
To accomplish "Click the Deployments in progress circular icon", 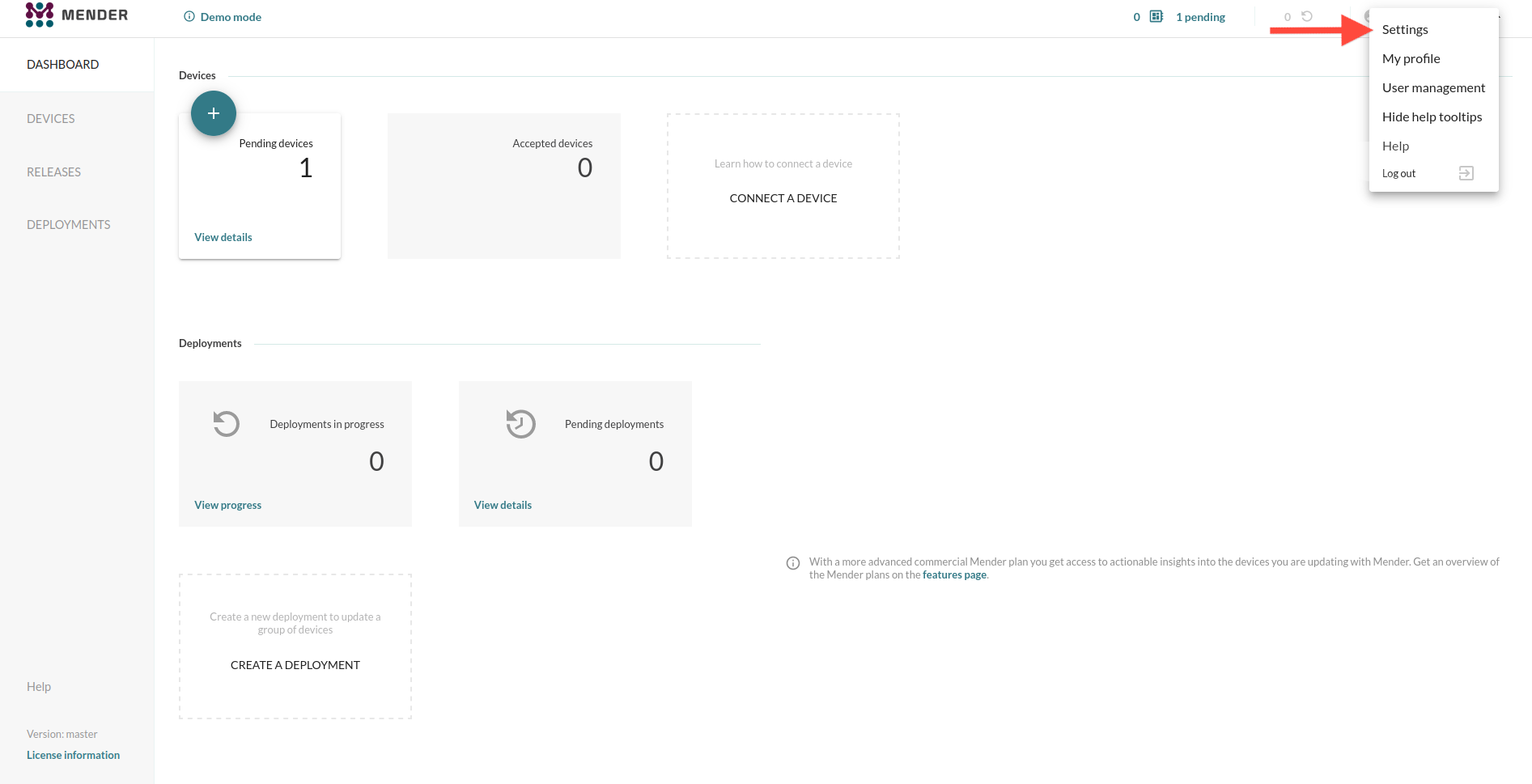I will pos(227,424).
